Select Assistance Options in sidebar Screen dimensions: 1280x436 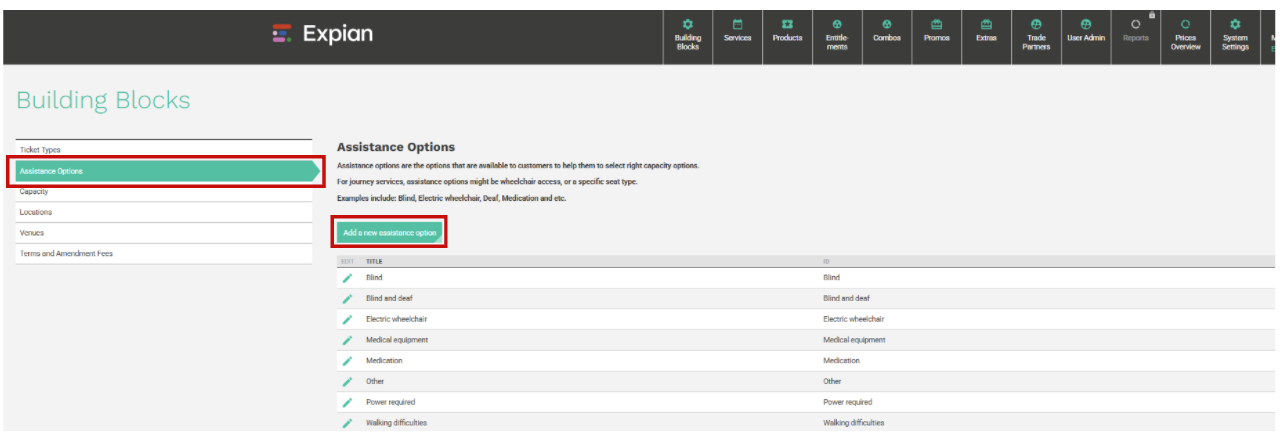(166, 171)
